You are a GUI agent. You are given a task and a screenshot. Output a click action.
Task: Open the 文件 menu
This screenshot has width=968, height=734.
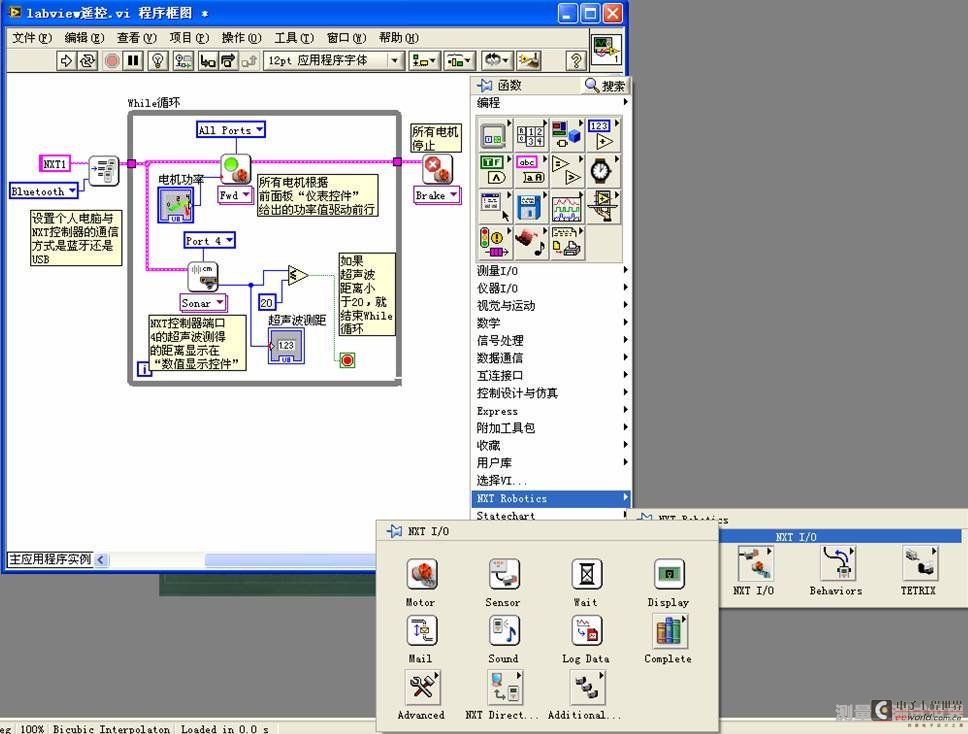32,38
